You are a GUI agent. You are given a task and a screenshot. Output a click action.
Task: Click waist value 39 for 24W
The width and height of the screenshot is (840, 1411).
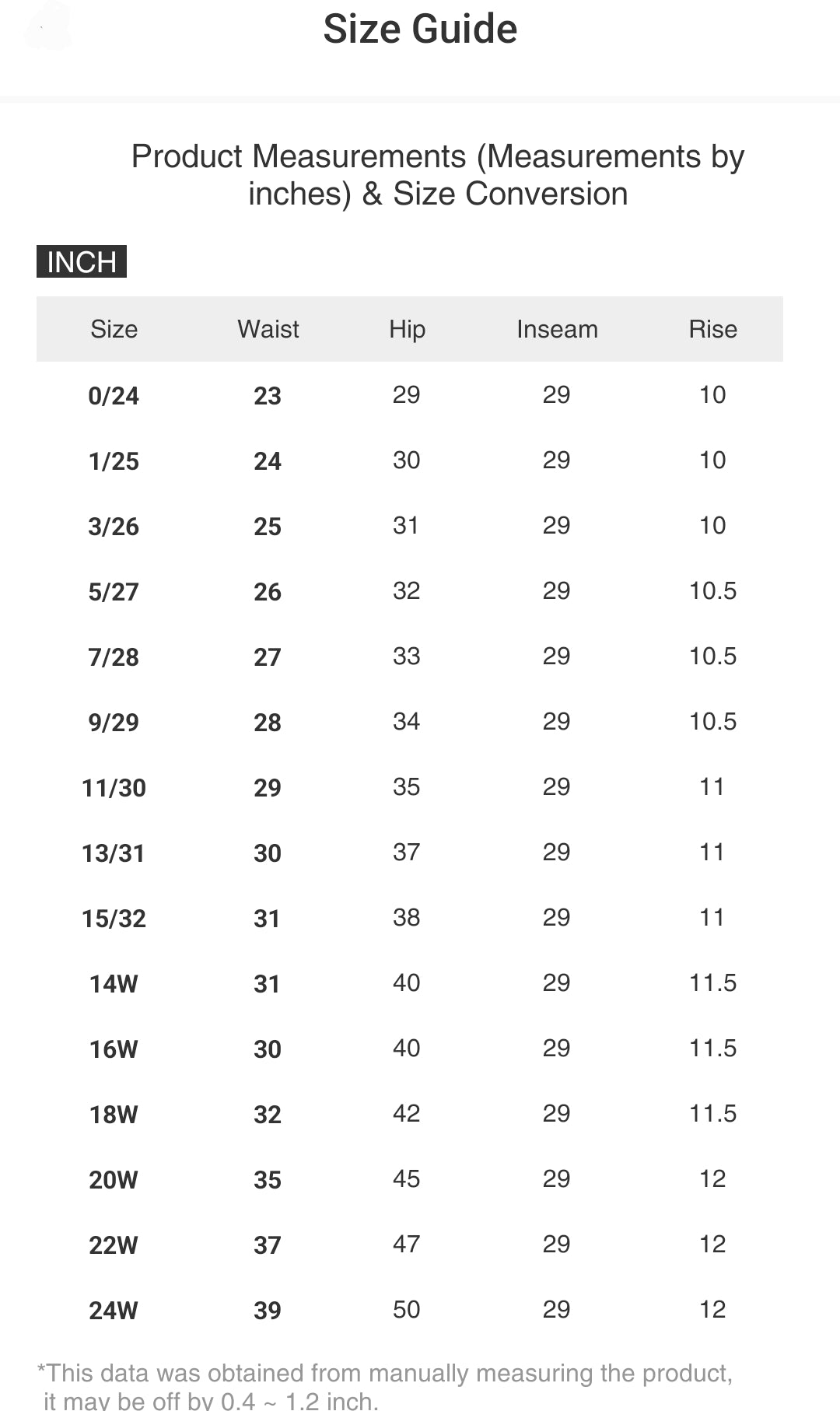[268, 1311]
